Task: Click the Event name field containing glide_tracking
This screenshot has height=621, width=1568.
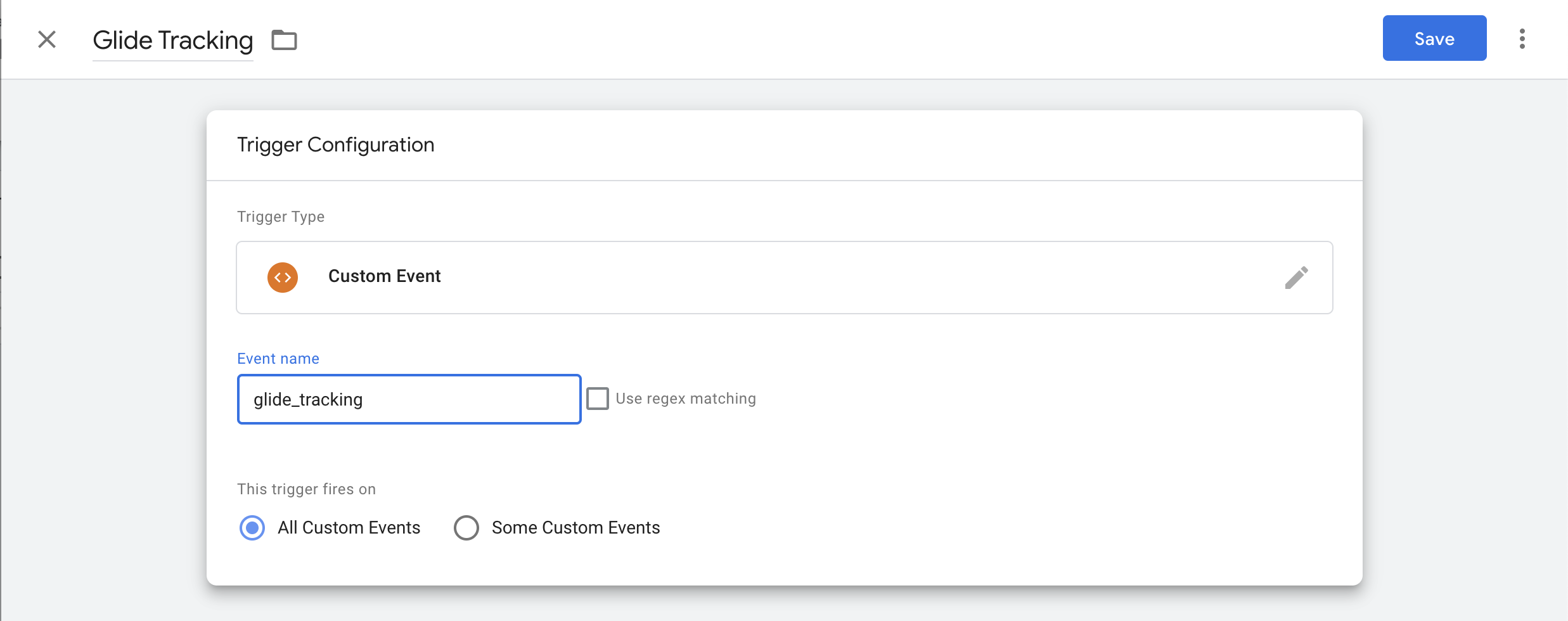Action: pos(409,399)
